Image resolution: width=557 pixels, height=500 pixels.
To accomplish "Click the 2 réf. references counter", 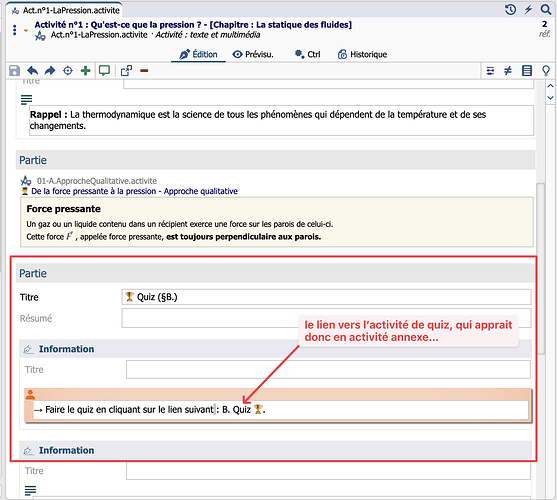I will tap(544, 28).
